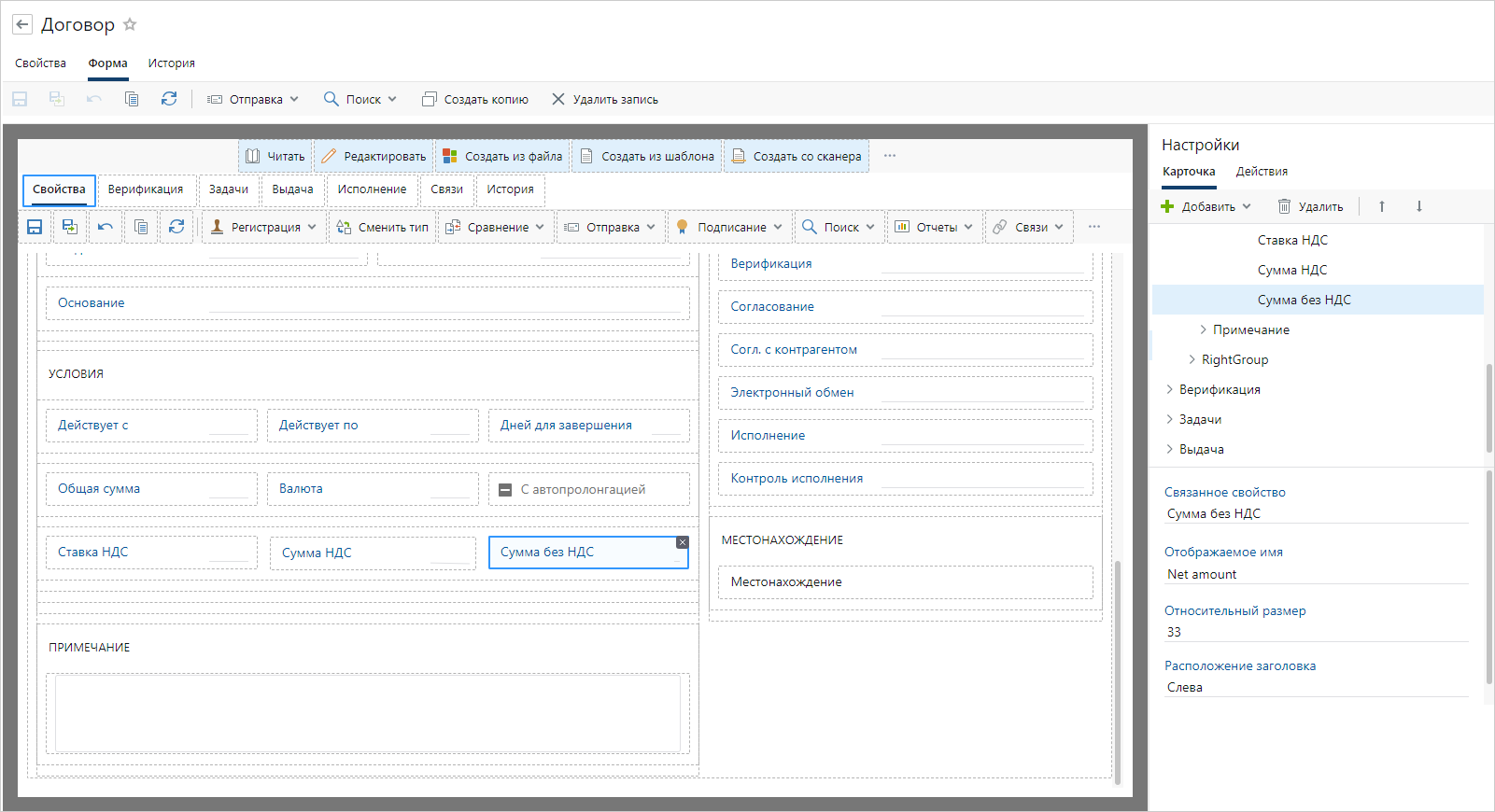
Task: Click the save icon in card toolbar
Action: (35, 227)
